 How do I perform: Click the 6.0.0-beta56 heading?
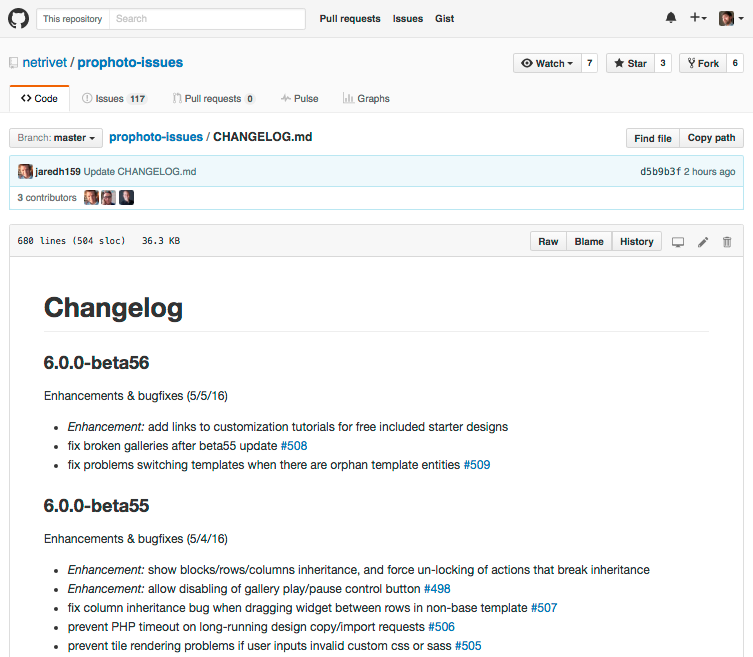[x=97, y=363]
